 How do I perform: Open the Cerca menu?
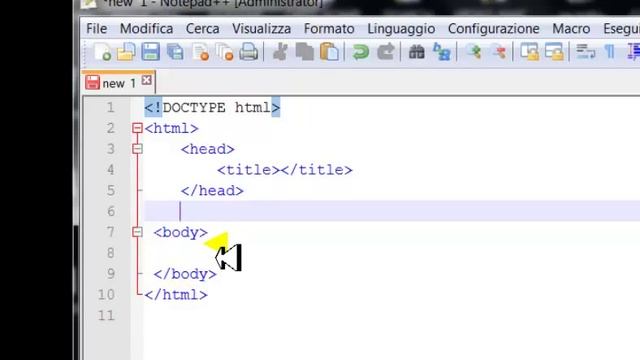click(202, 29)
